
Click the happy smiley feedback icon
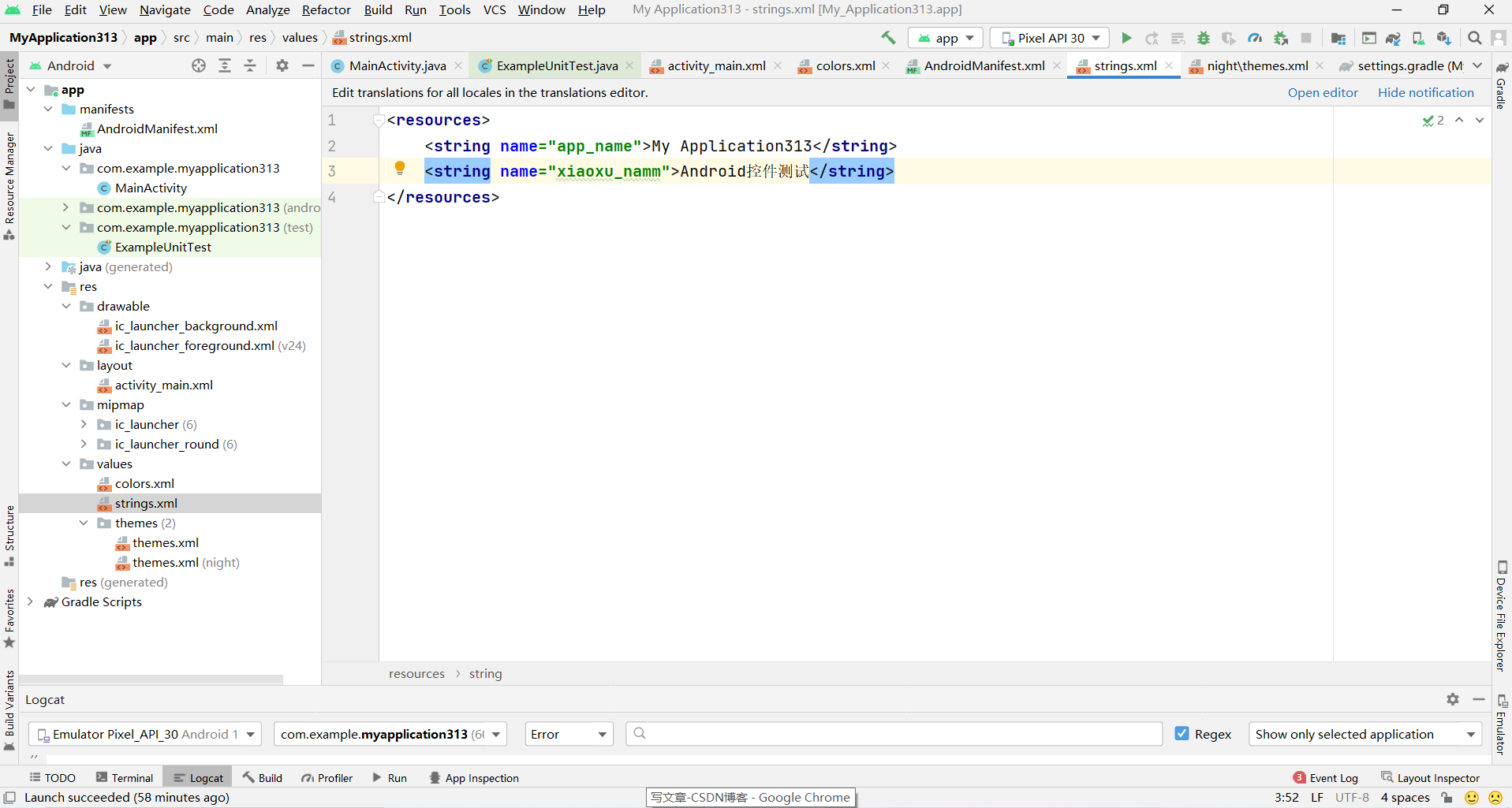coord(1471,798)
